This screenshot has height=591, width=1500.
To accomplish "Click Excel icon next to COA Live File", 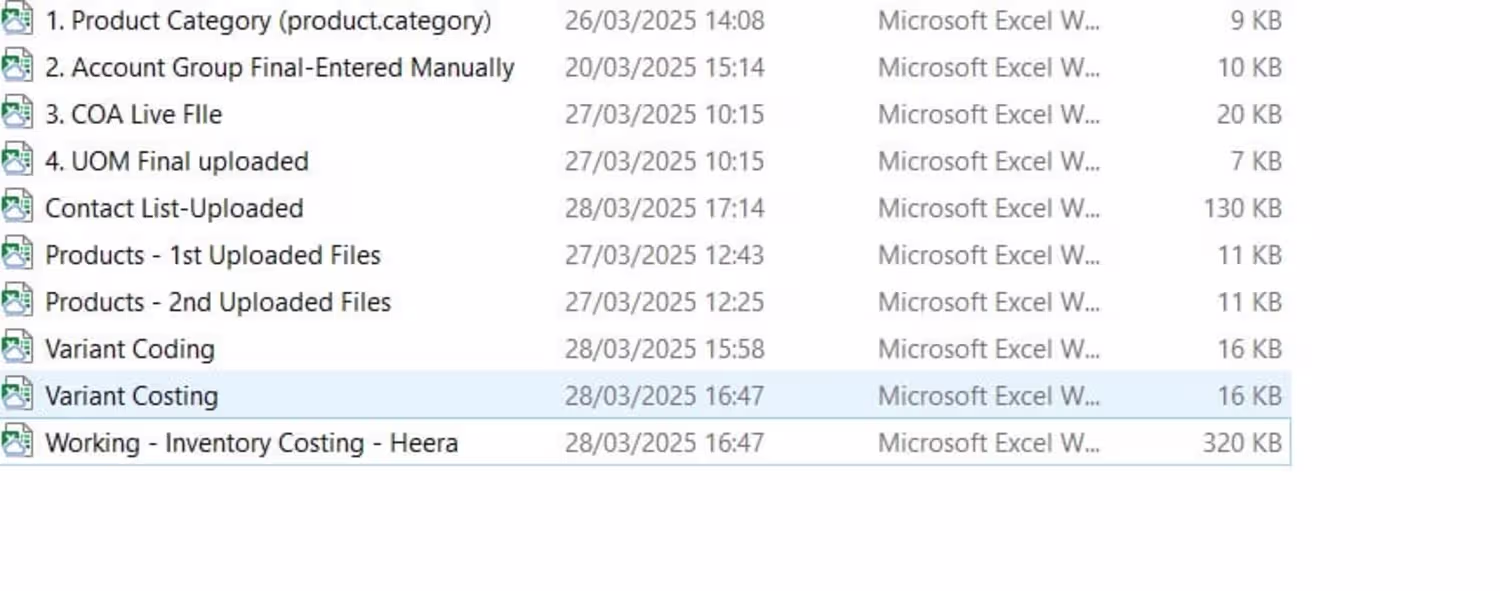I will point(17,114).
